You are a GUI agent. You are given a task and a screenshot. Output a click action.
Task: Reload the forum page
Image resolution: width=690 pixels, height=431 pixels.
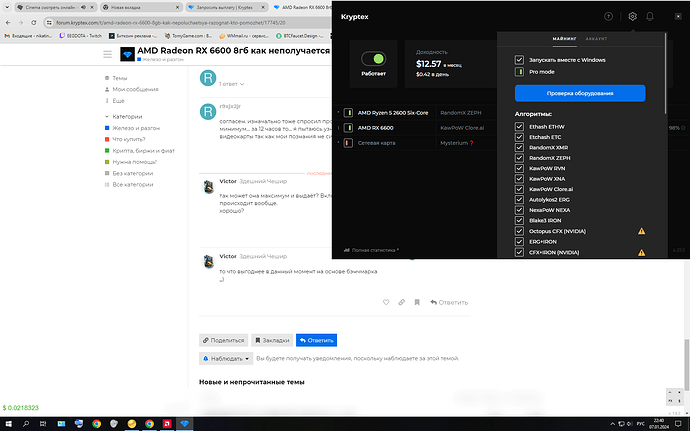[33, 22]
